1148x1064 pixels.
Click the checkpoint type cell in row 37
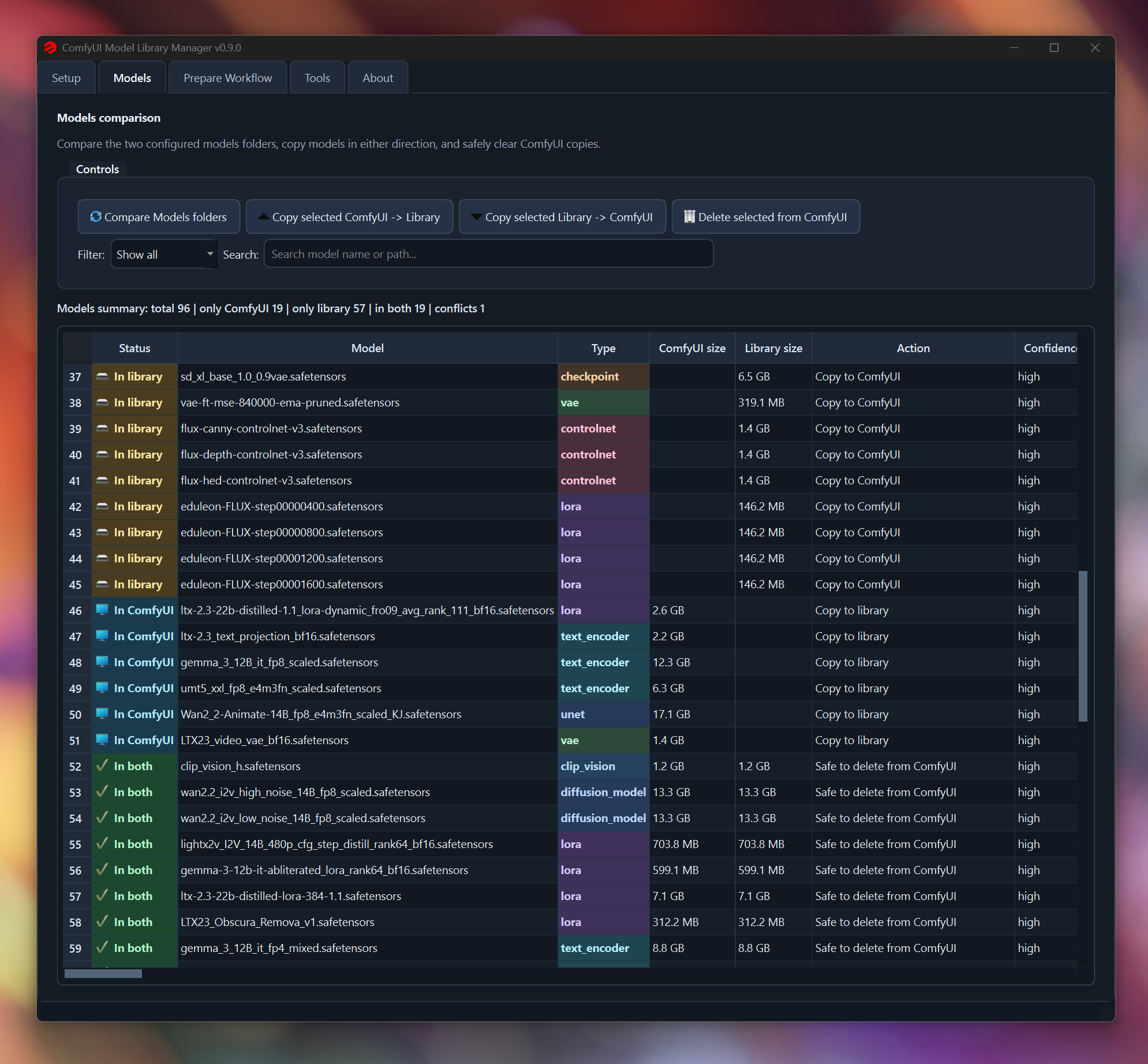click(603, 376)
